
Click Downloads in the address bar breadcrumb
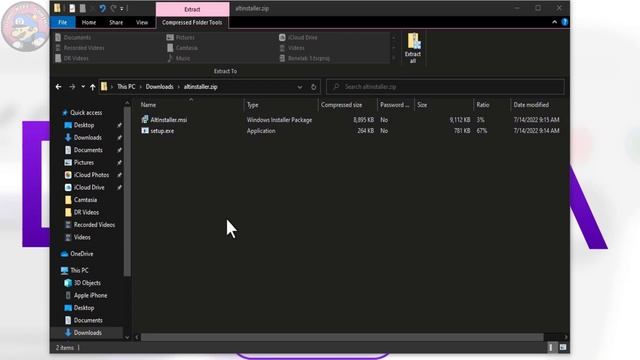click(160, 87)
